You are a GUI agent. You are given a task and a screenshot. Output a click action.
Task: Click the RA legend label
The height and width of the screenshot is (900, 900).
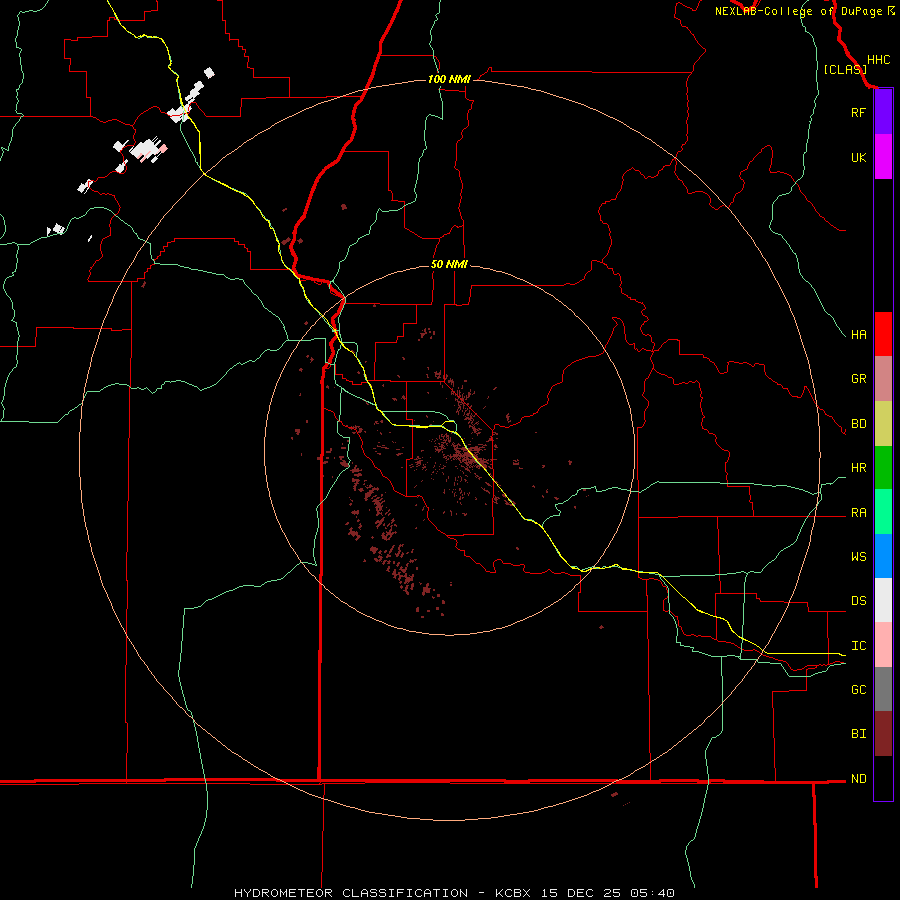coord(858,513)
